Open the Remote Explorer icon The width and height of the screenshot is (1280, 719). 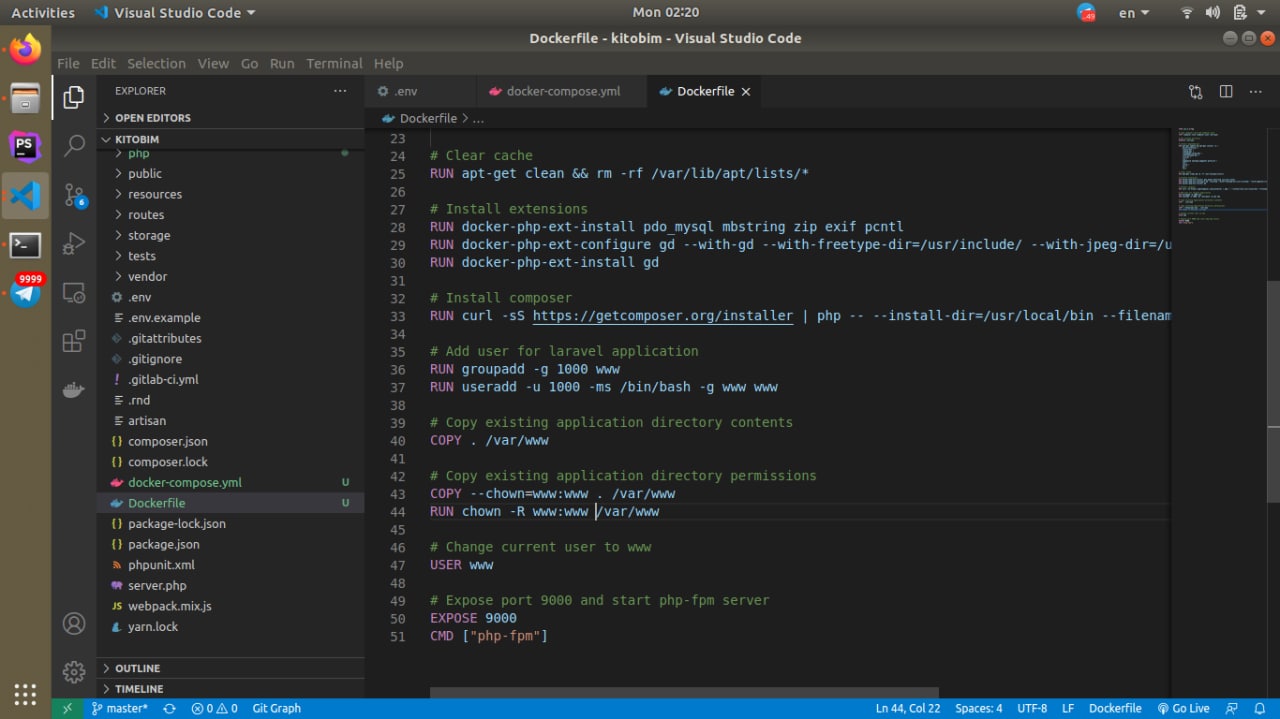74,293
